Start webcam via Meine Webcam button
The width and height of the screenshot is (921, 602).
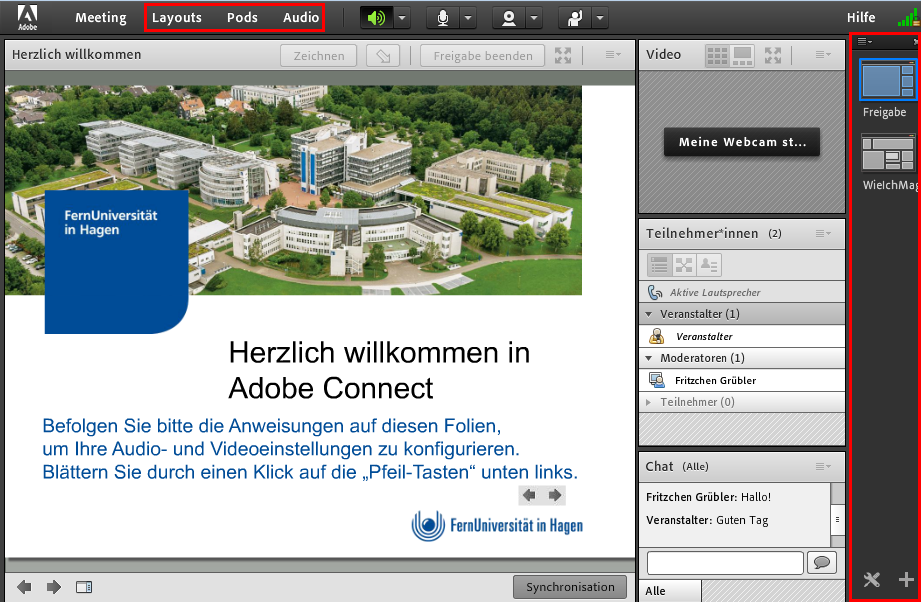click(742, 142)
